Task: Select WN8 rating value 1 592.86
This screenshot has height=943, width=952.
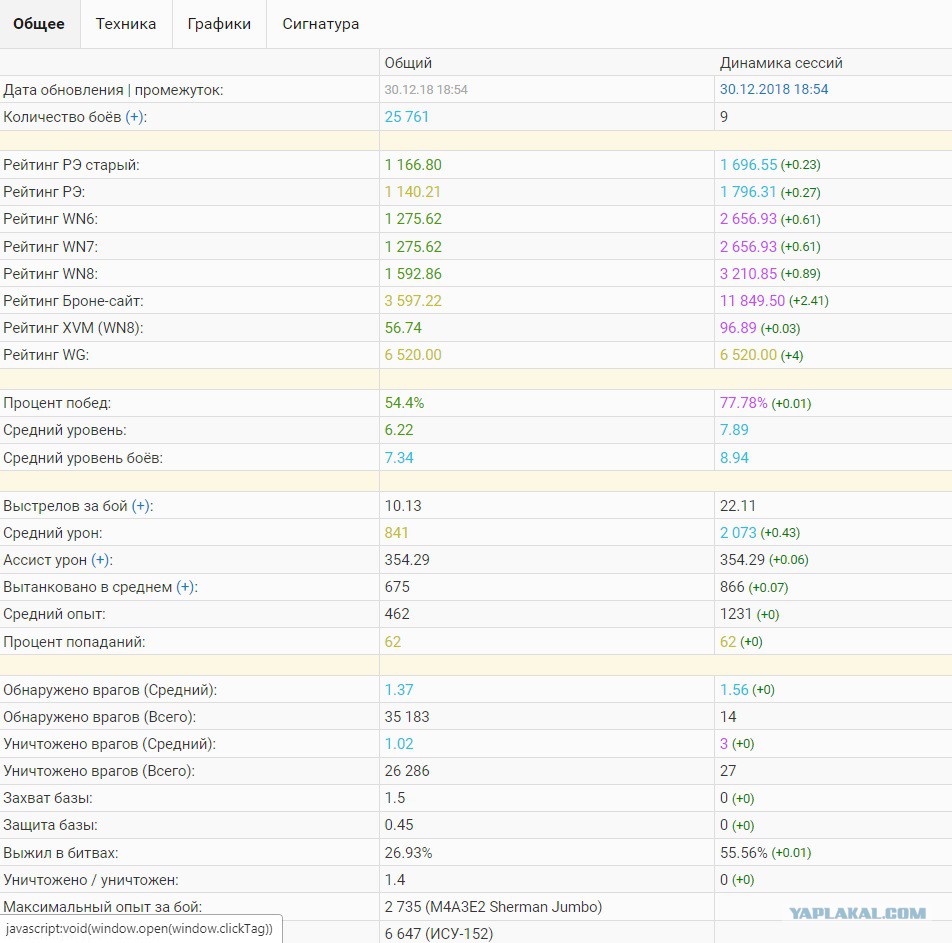Action: click(413, 274)
